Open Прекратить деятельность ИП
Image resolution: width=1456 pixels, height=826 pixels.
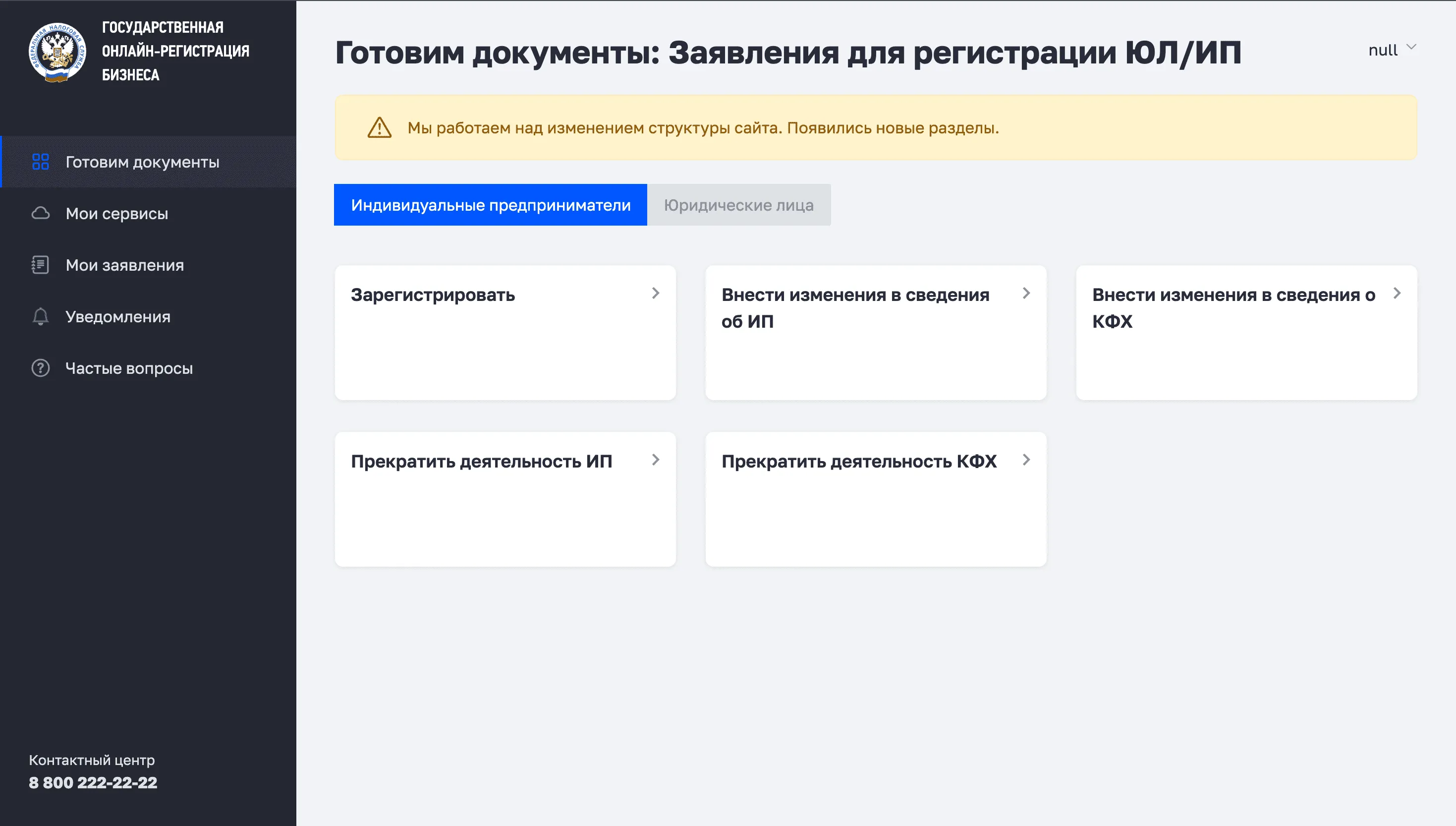click(504, 498)
